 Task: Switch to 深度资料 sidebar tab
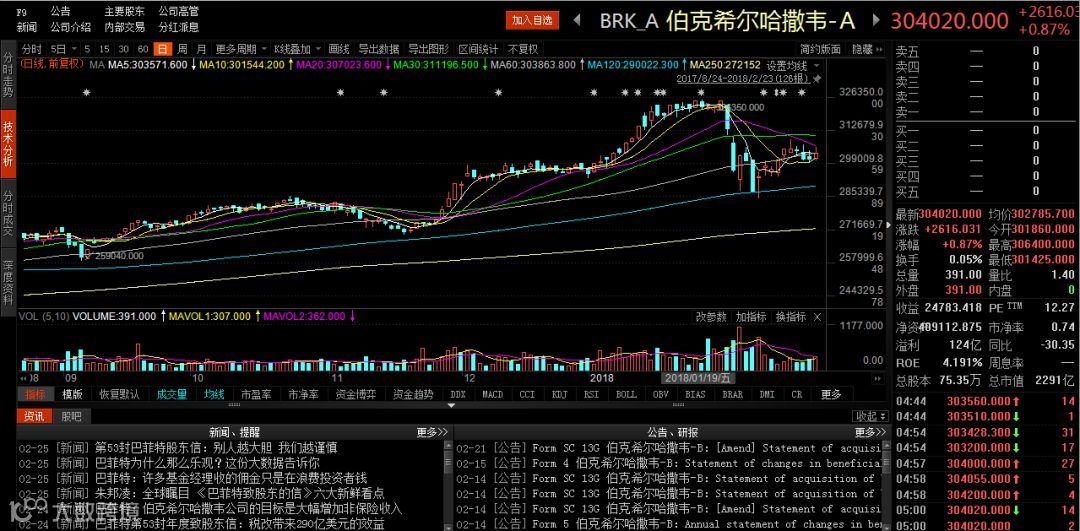pos(8,282)
